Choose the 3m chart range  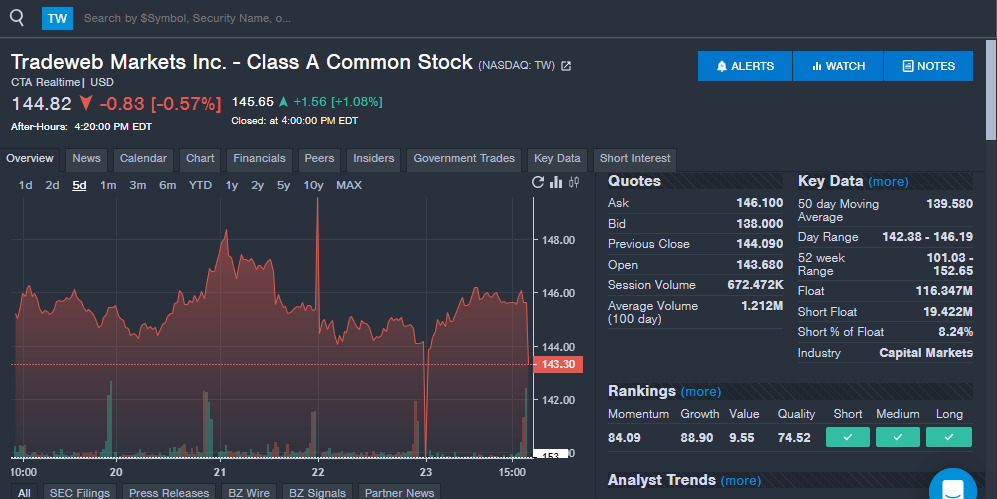point(137,186)
